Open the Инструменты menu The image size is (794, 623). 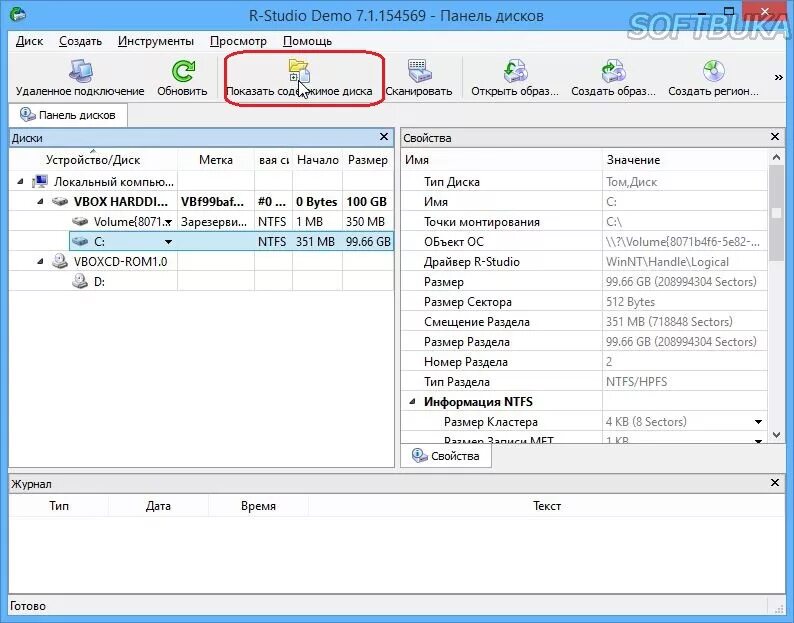pos(156,41)
